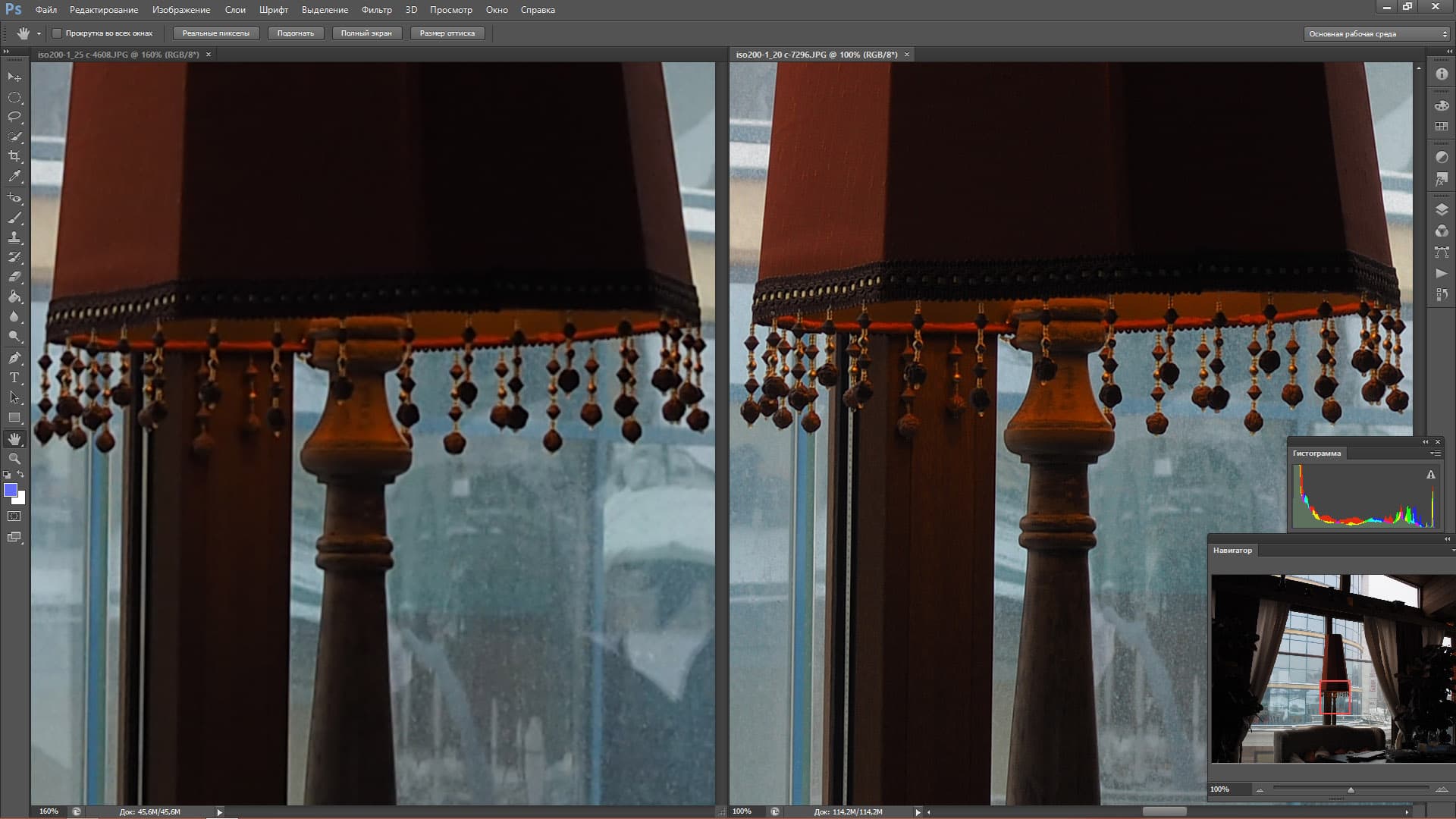Screen dimensions: 1456x819
Task: Click the Navigator zoom slider handle
Action: (x=1351, y=790)
